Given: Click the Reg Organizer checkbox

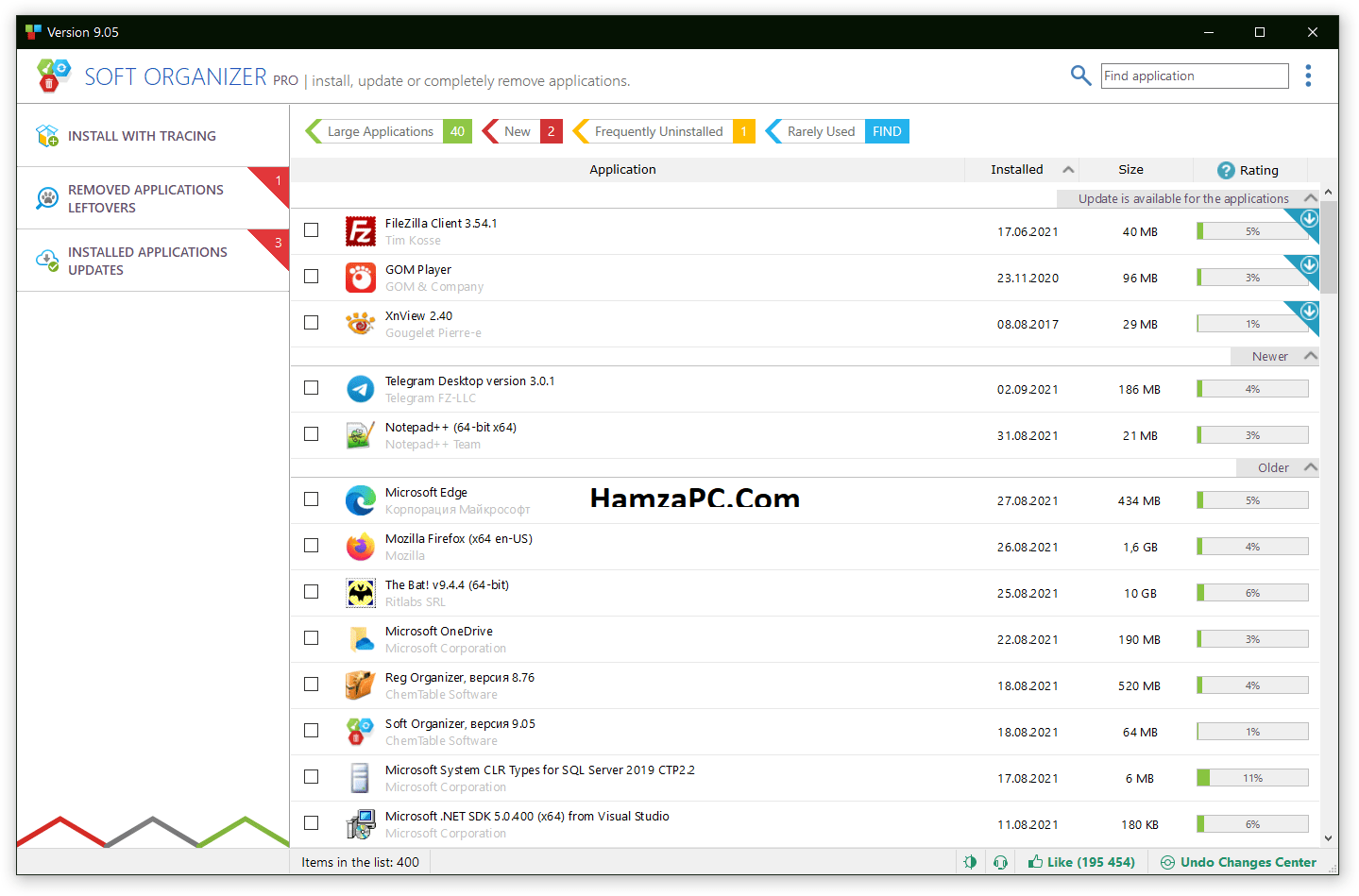Looking at the screenshot, I should [312, 685].
